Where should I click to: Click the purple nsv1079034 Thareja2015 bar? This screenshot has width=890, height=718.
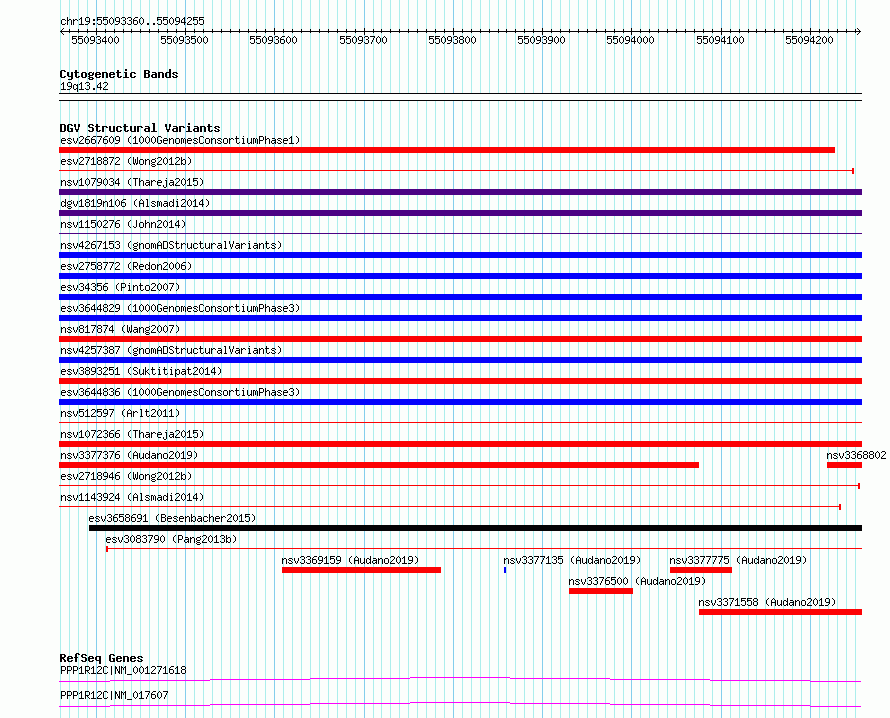coord(460,192)
